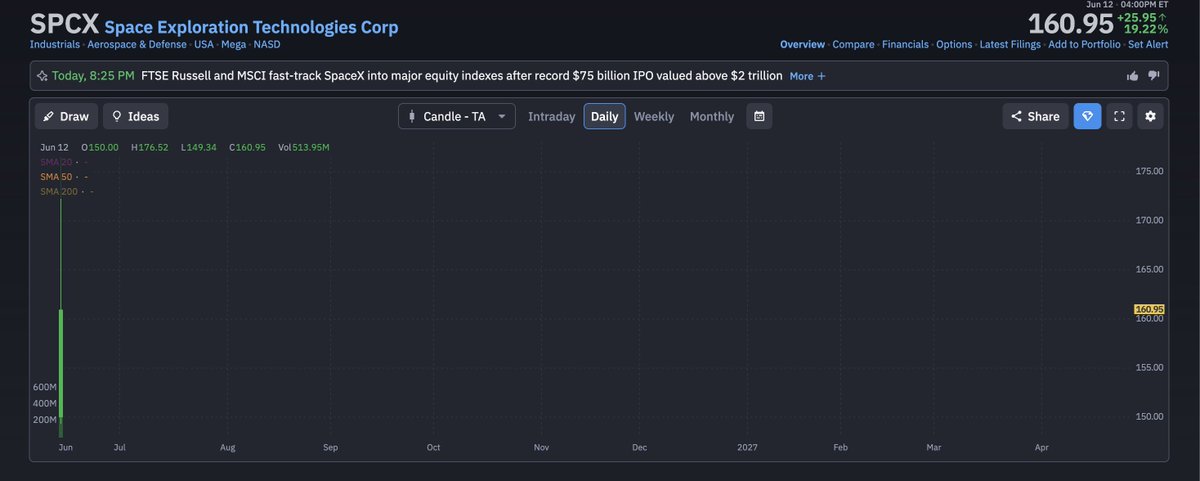Click the SMA 200 indicator label

click(x=58, y=191)
